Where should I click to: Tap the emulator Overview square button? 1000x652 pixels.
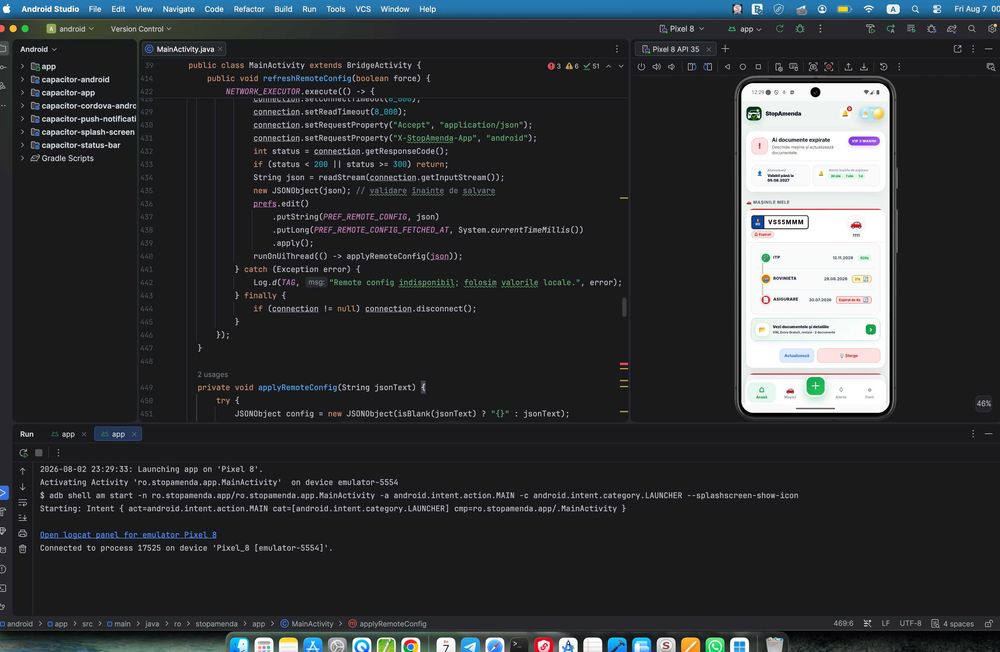pyautogui.click(x=758, y=66)
